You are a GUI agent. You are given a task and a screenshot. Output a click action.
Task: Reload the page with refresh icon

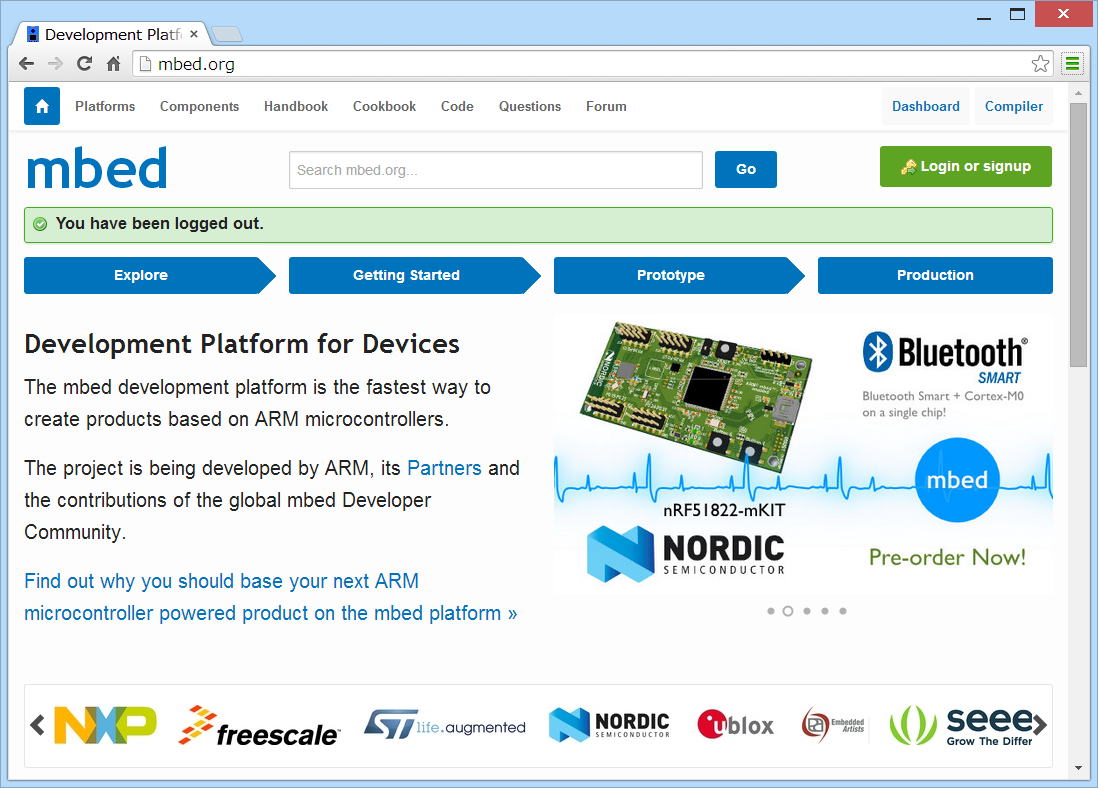coord(84,64)
